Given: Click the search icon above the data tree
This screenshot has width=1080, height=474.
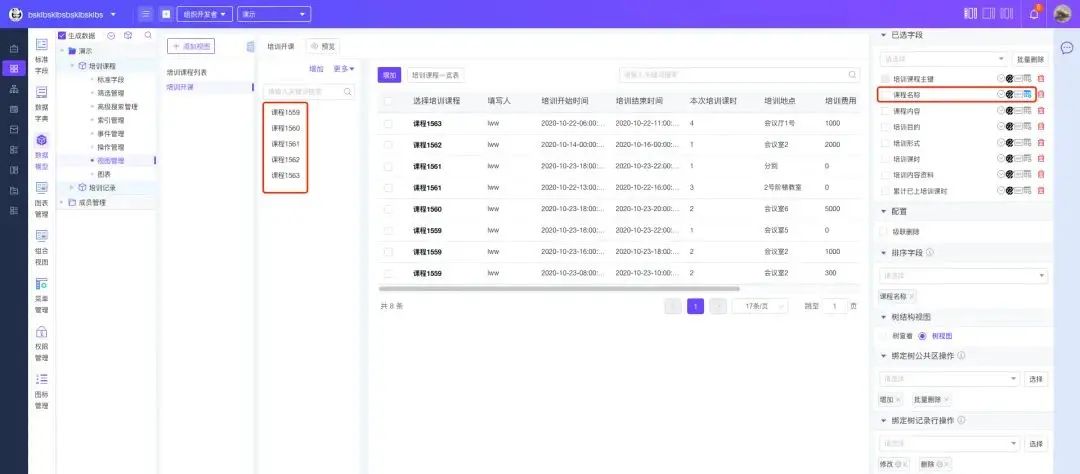Looking at the screenshot, I should click(148, 35).
